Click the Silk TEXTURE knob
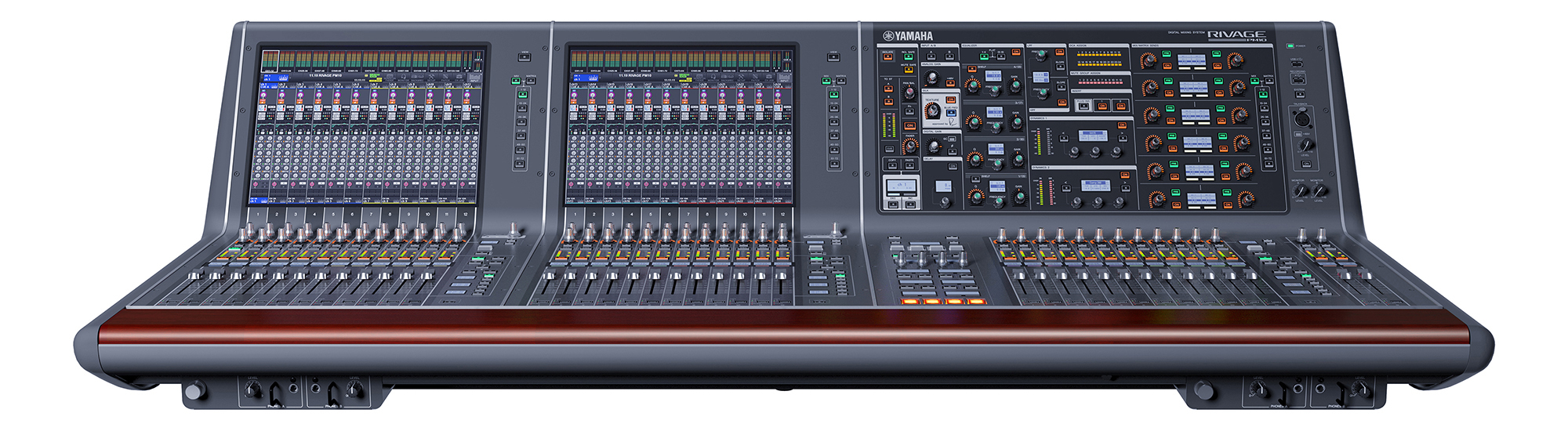 coord(933,111)
